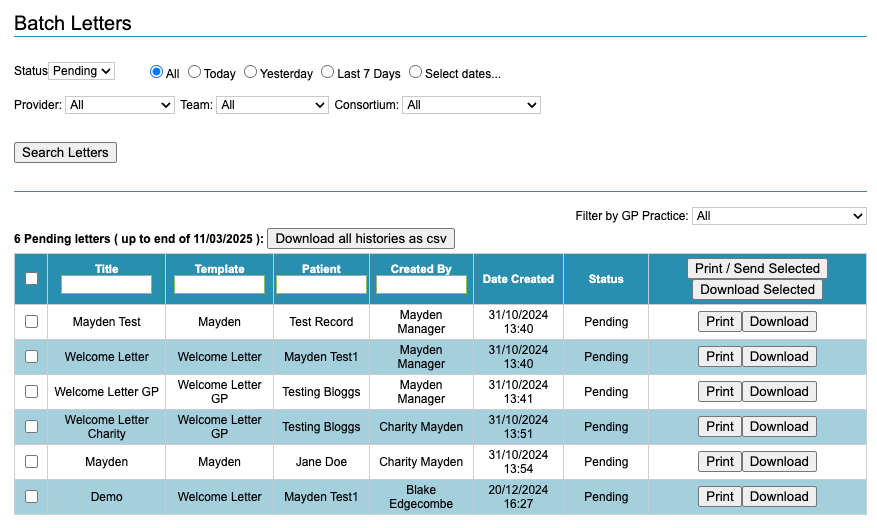Tick the checkbox for the Demo letter row
Image resolution: width=877 pixels, height=528 pixels.
[31, 497]
